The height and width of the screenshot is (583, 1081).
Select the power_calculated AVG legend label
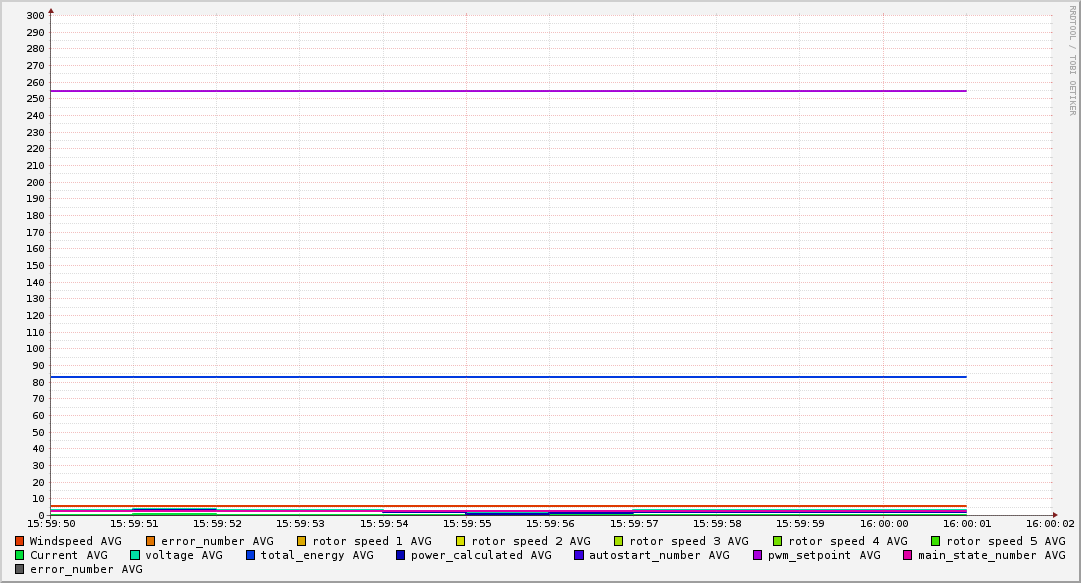(481, 555)
